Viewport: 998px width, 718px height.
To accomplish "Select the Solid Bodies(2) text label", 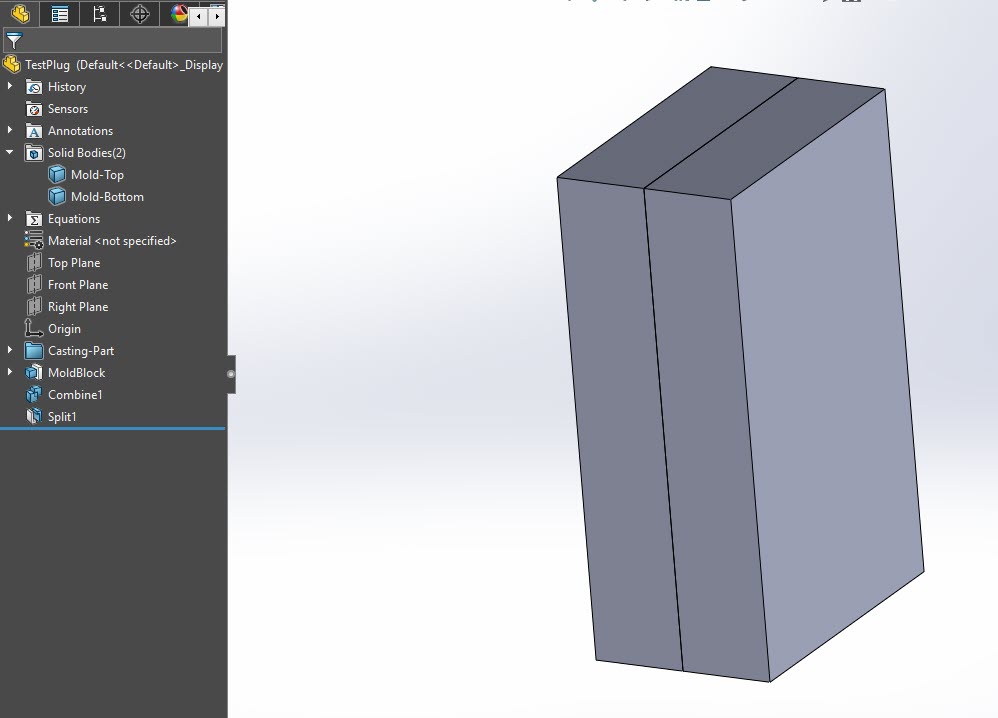I will (x=87, y=153).
